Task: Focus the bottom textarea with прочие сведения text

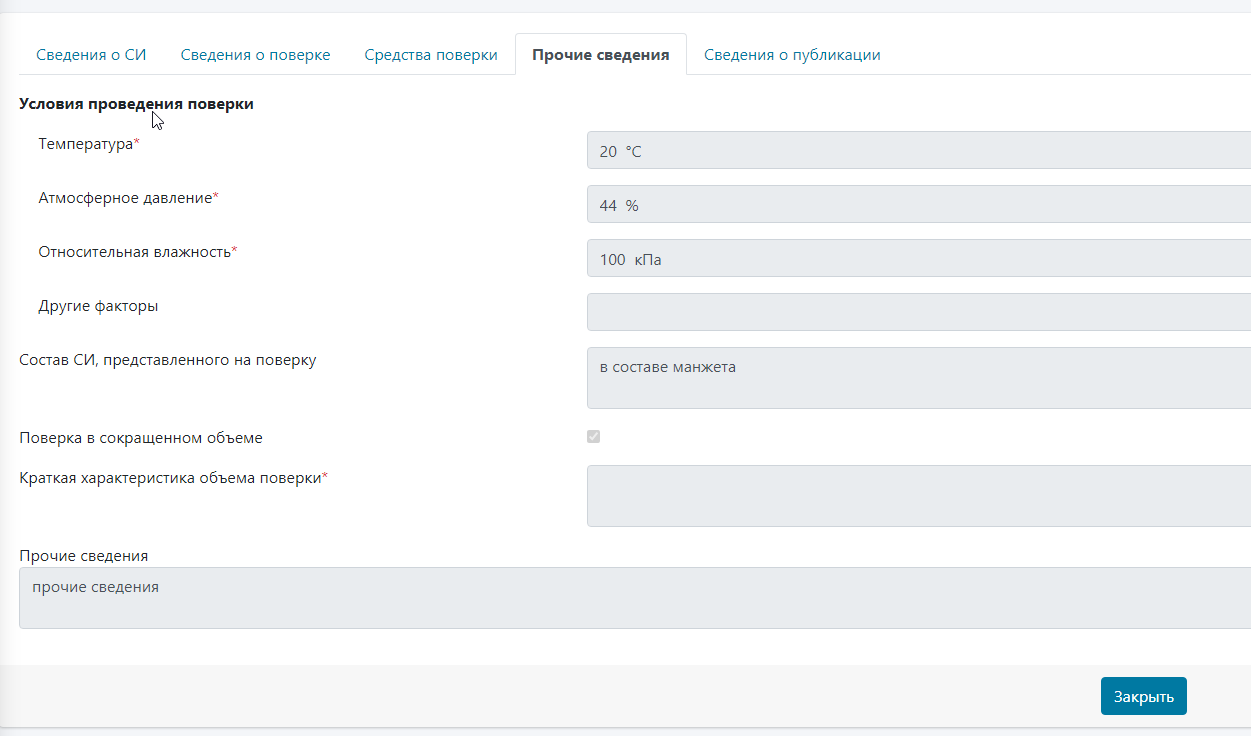Action: pyautogui.click(x=634, y=598)
